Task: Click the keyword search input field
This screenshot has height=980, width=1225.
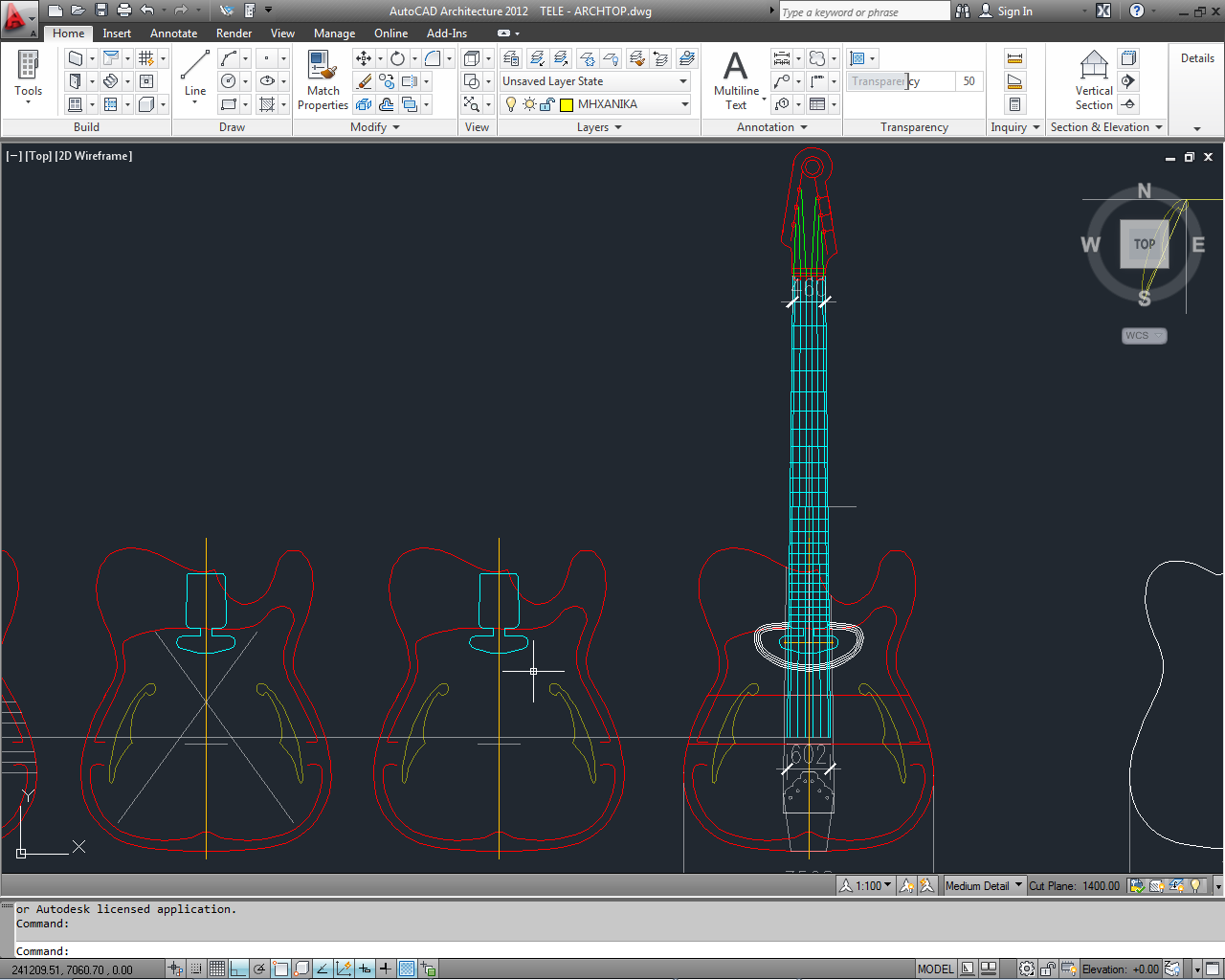Action: [863, 11]
